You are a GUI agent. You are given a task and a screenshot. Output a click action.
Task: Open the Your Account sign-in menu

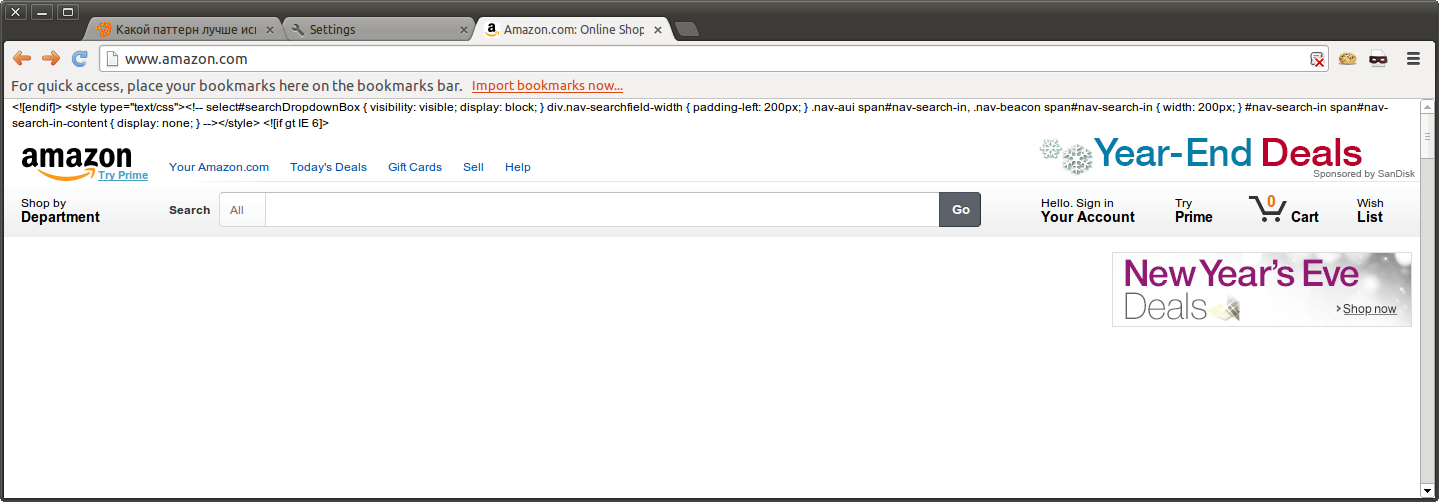[1088, 210]
